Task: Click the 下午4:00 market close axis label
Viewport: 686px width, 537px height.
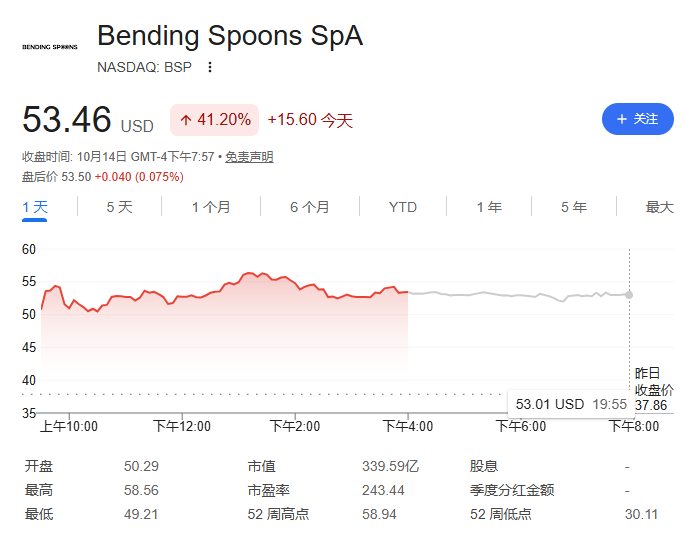Action: [x=408, y=426]
